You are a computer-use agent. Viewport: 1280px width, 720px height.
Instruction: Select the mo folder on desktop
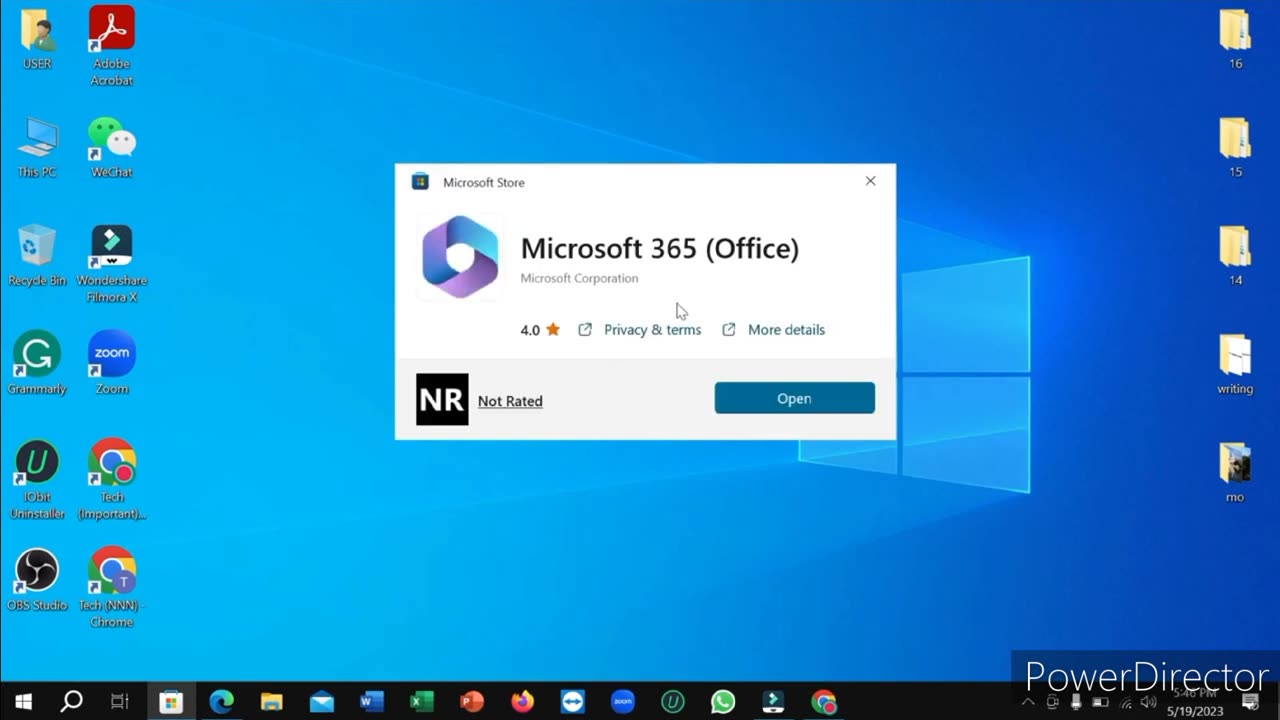pyautogui.click(x=1235, y=472)
